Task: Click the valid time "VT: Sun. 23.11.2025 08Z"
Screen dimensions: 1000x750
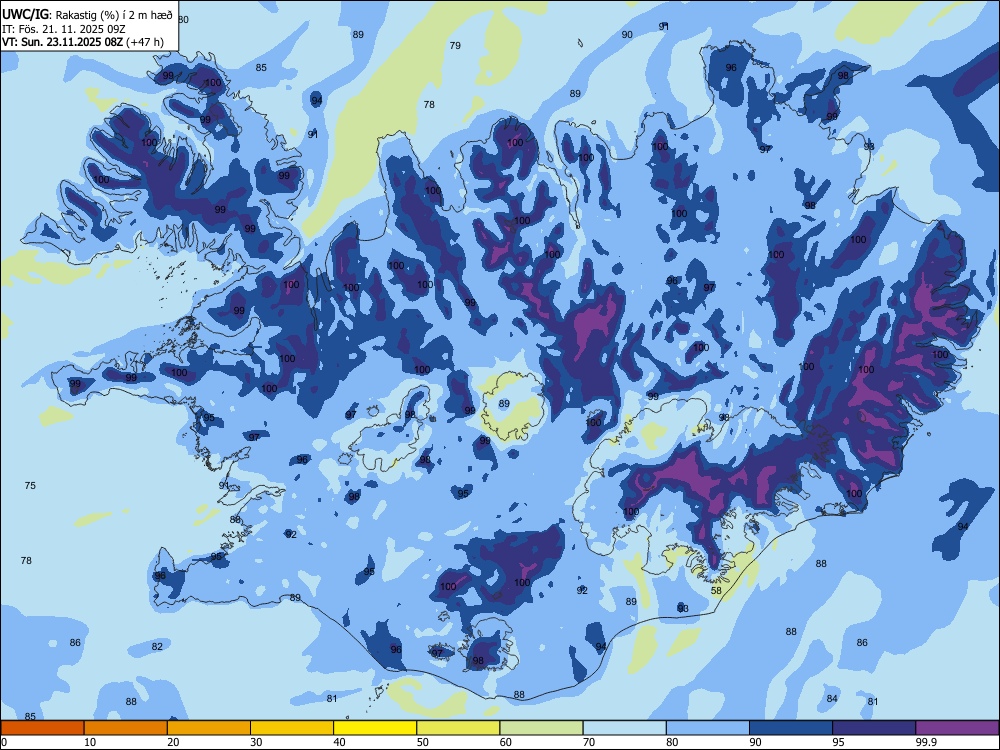Action: tap(62, 42)
